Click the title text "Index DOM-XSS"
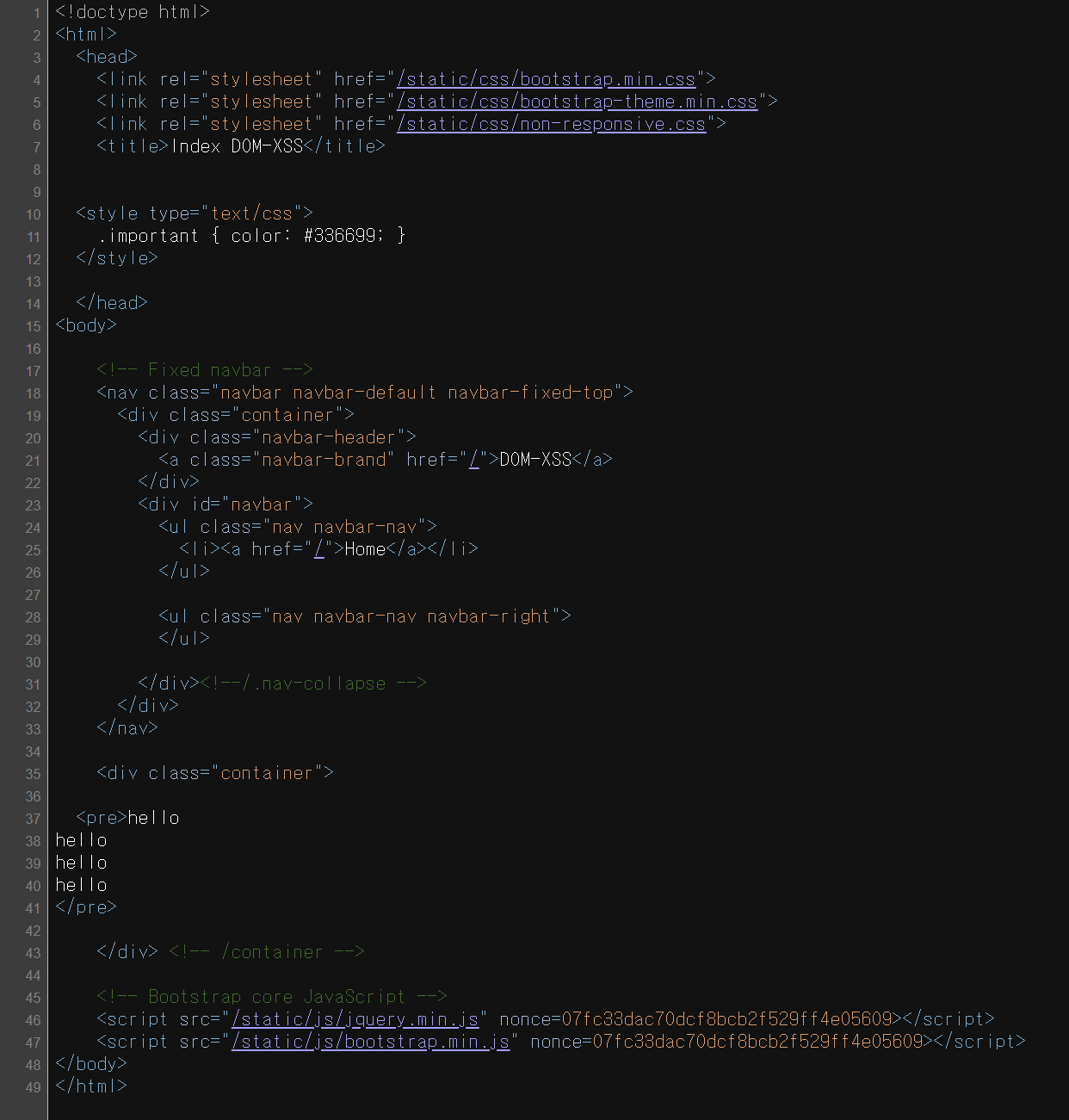The width and height of the screenshot is (1069, 1120). click(237, 146)
